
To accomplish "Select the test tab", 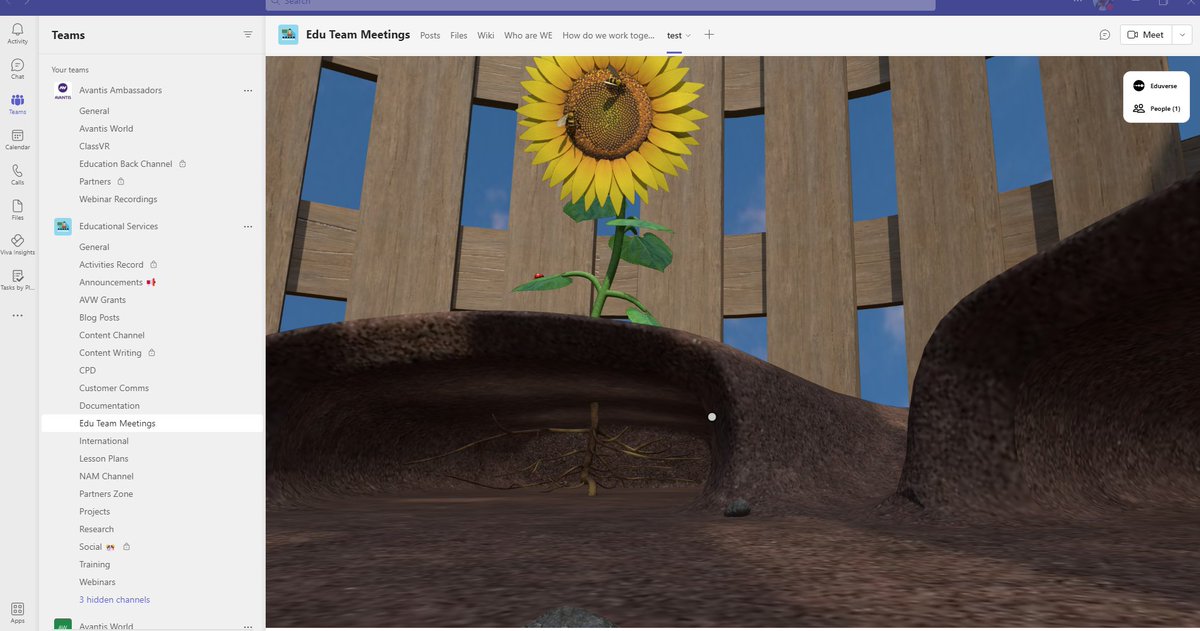I will (674, 35).
